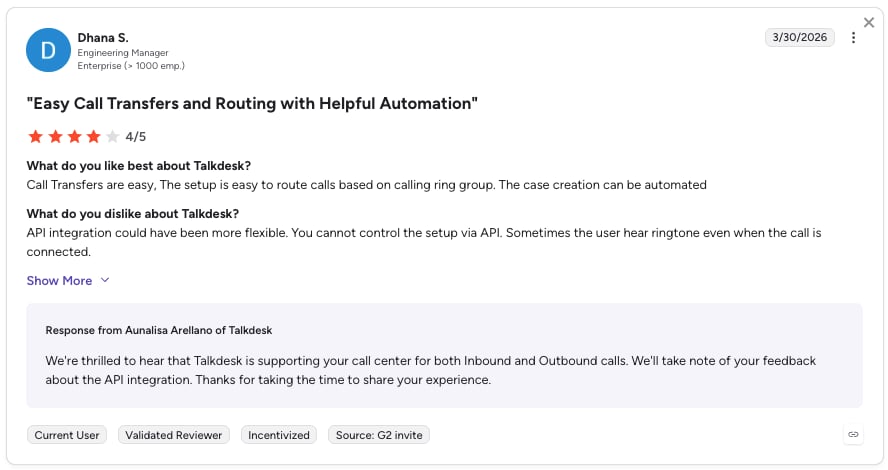Select the second orange rating star

(x=55, y=136)
